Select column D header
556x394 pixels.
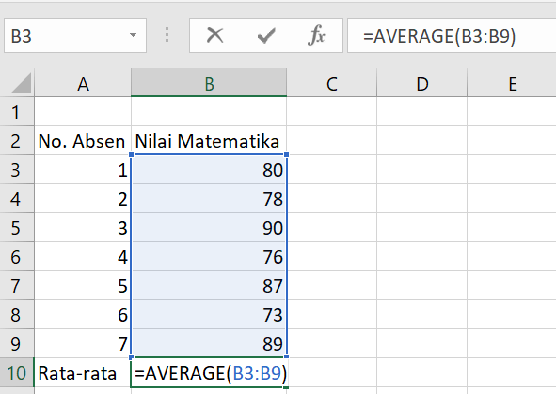(422, 83)
